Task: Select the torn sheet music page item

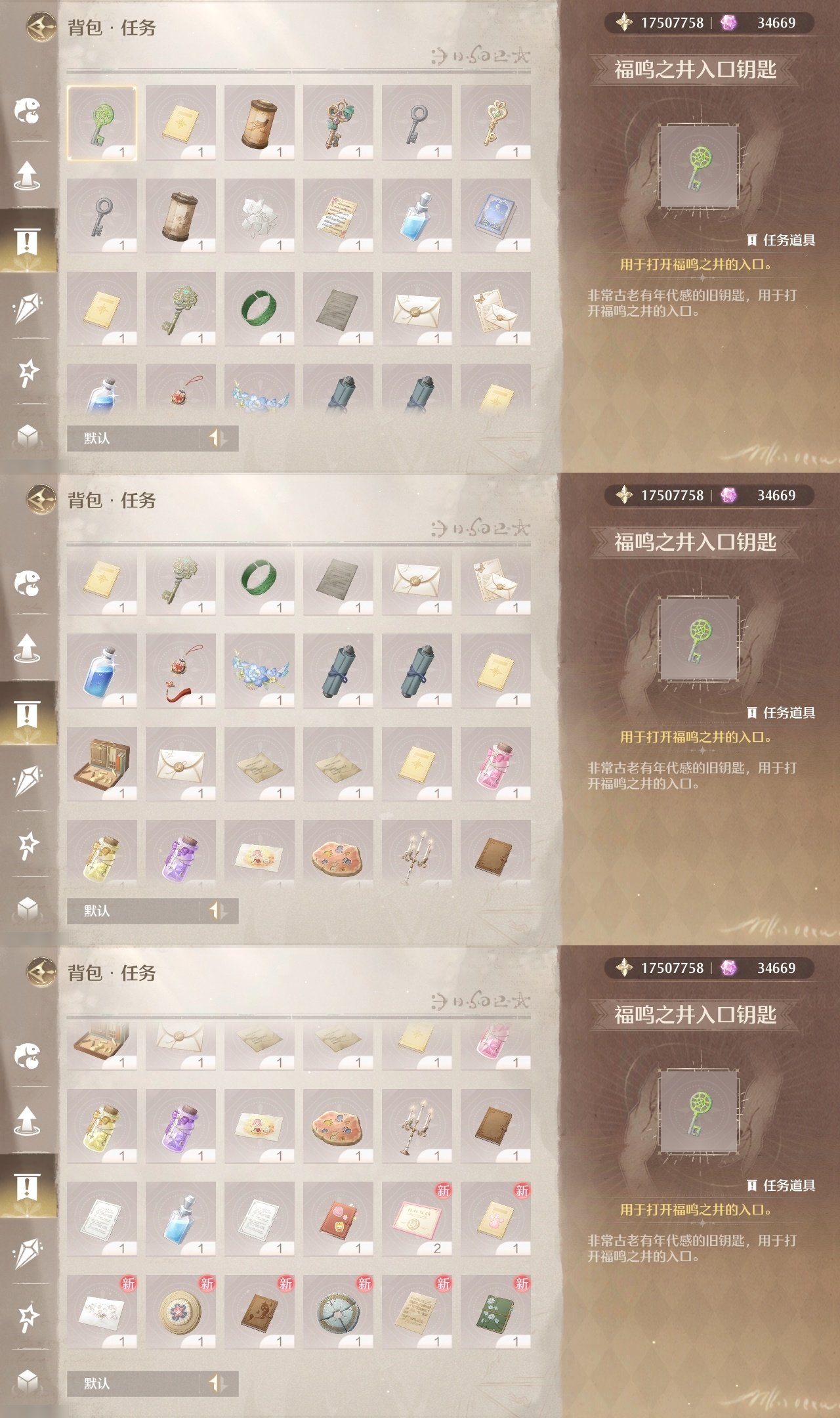Action: (x=338, y=216)
